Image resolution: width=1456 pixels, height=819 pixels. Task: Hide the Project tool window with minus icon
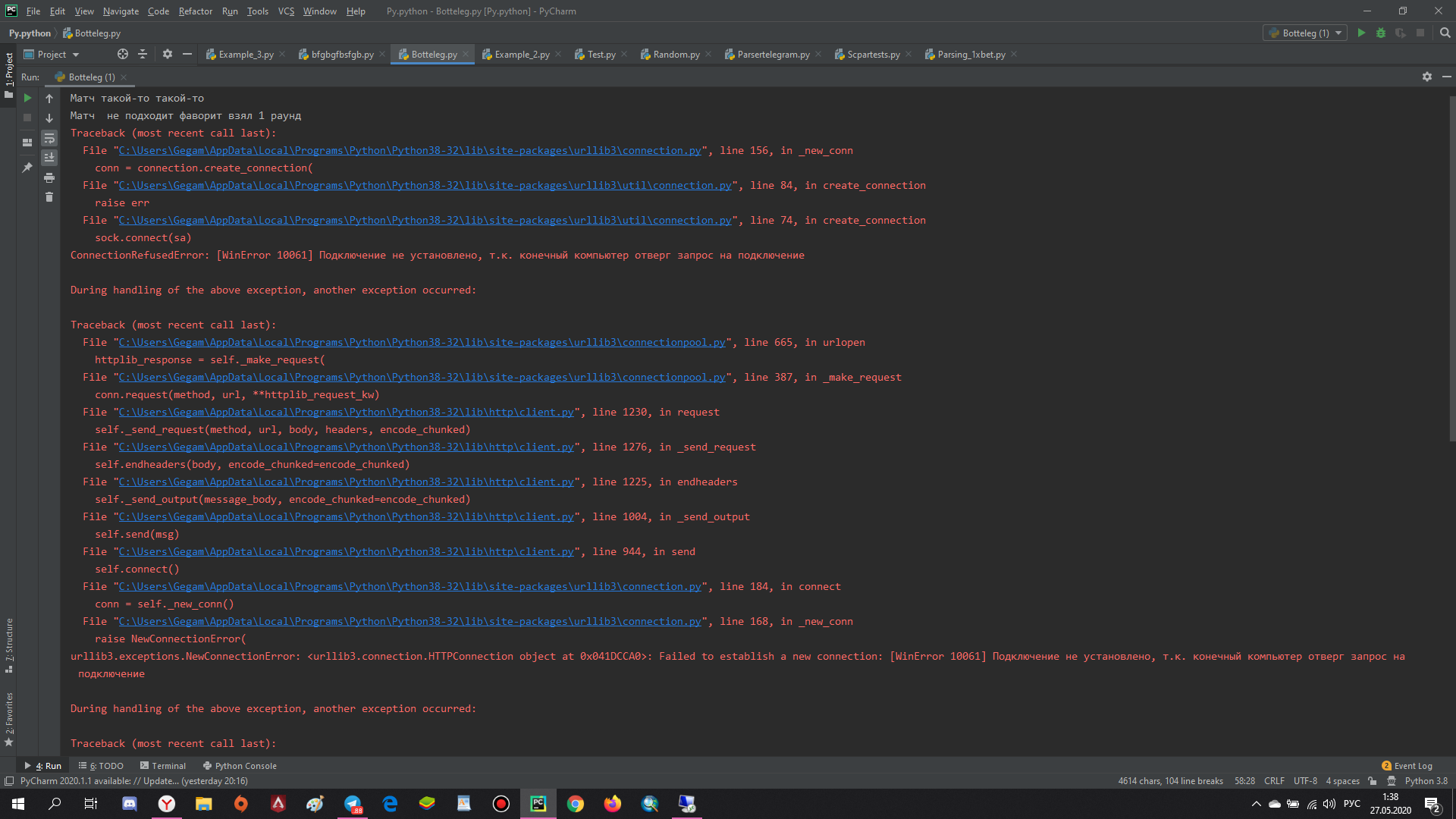(187, 55)
